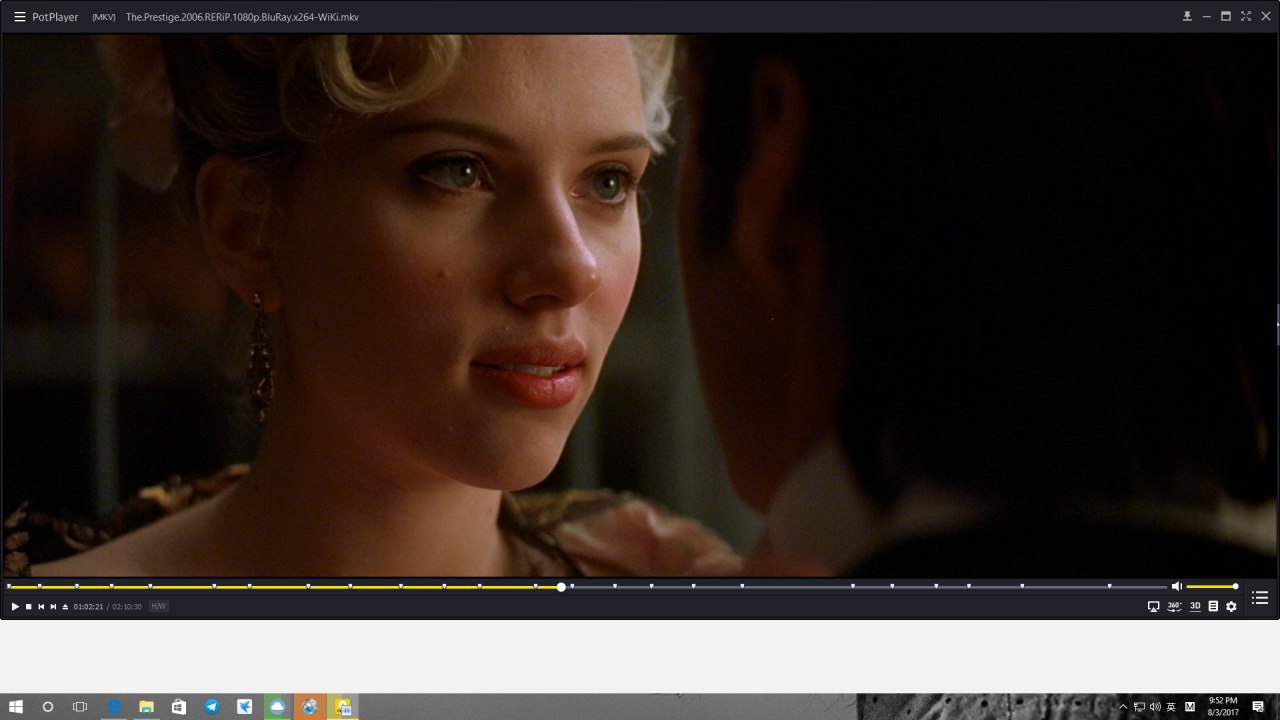The image size is (1280, 720).
Task: Show hidden system tray icons
Action: click(x=1122, y=707)
